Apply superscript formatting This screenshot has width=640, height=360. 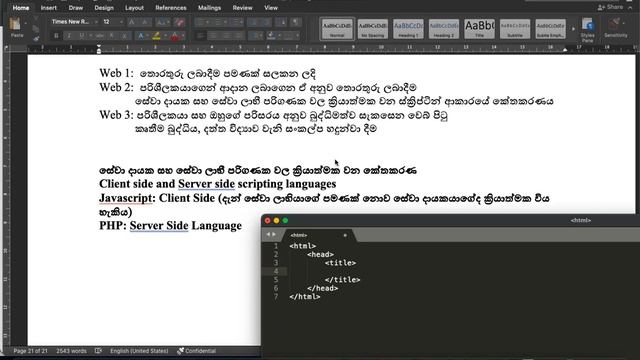[124, 36]
